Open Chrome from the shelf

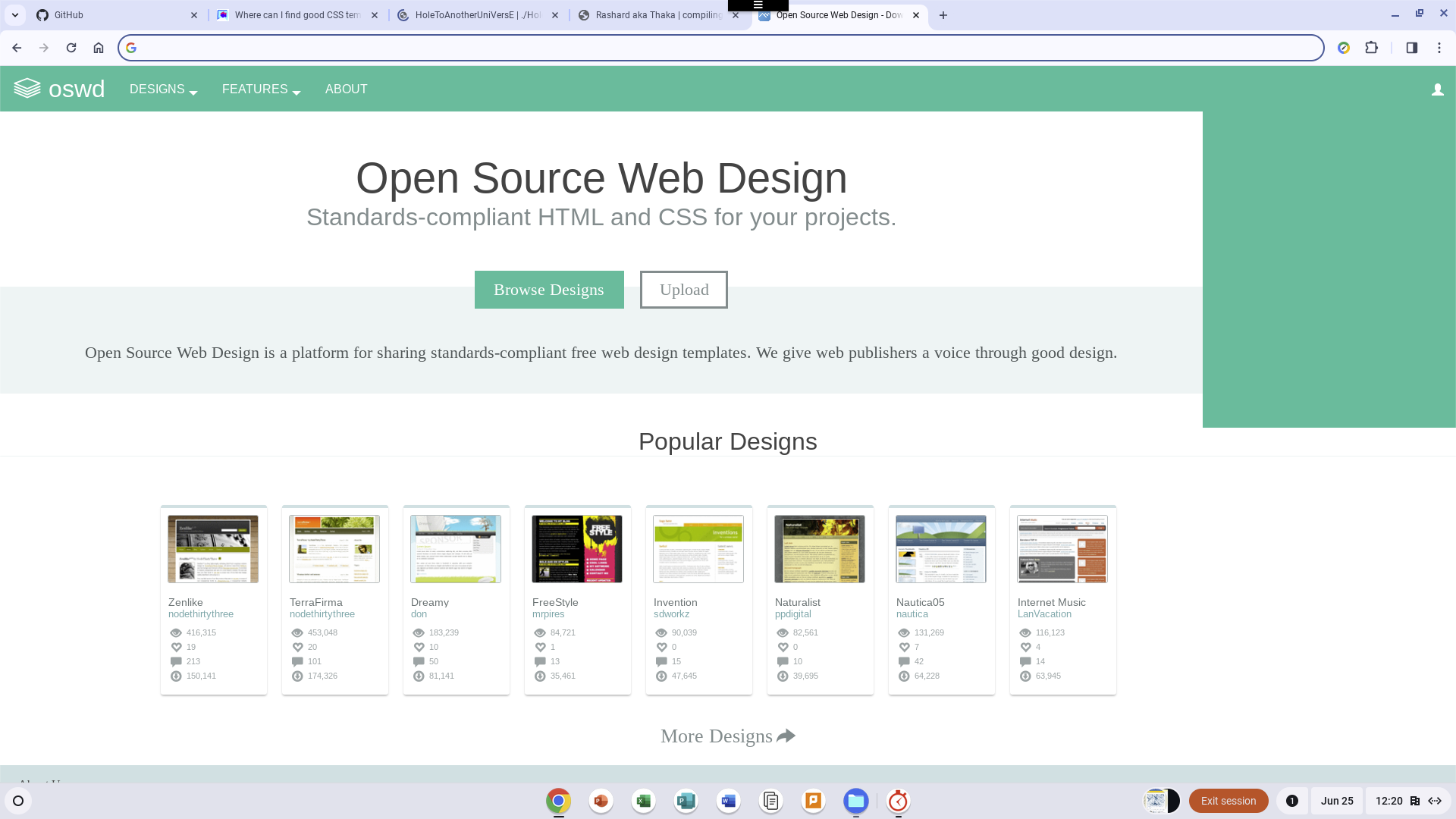coord(558,801)
